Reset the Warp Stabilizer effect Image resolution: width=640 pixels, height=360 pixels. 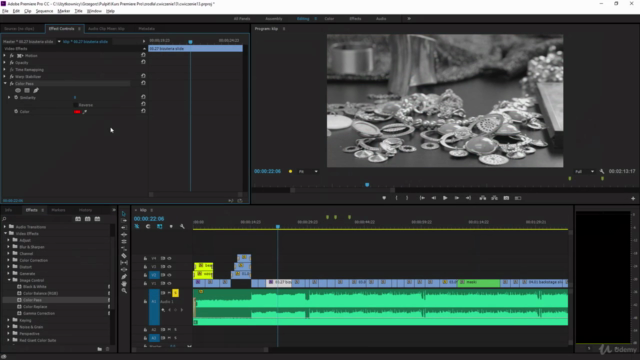(x=143, y=76)
